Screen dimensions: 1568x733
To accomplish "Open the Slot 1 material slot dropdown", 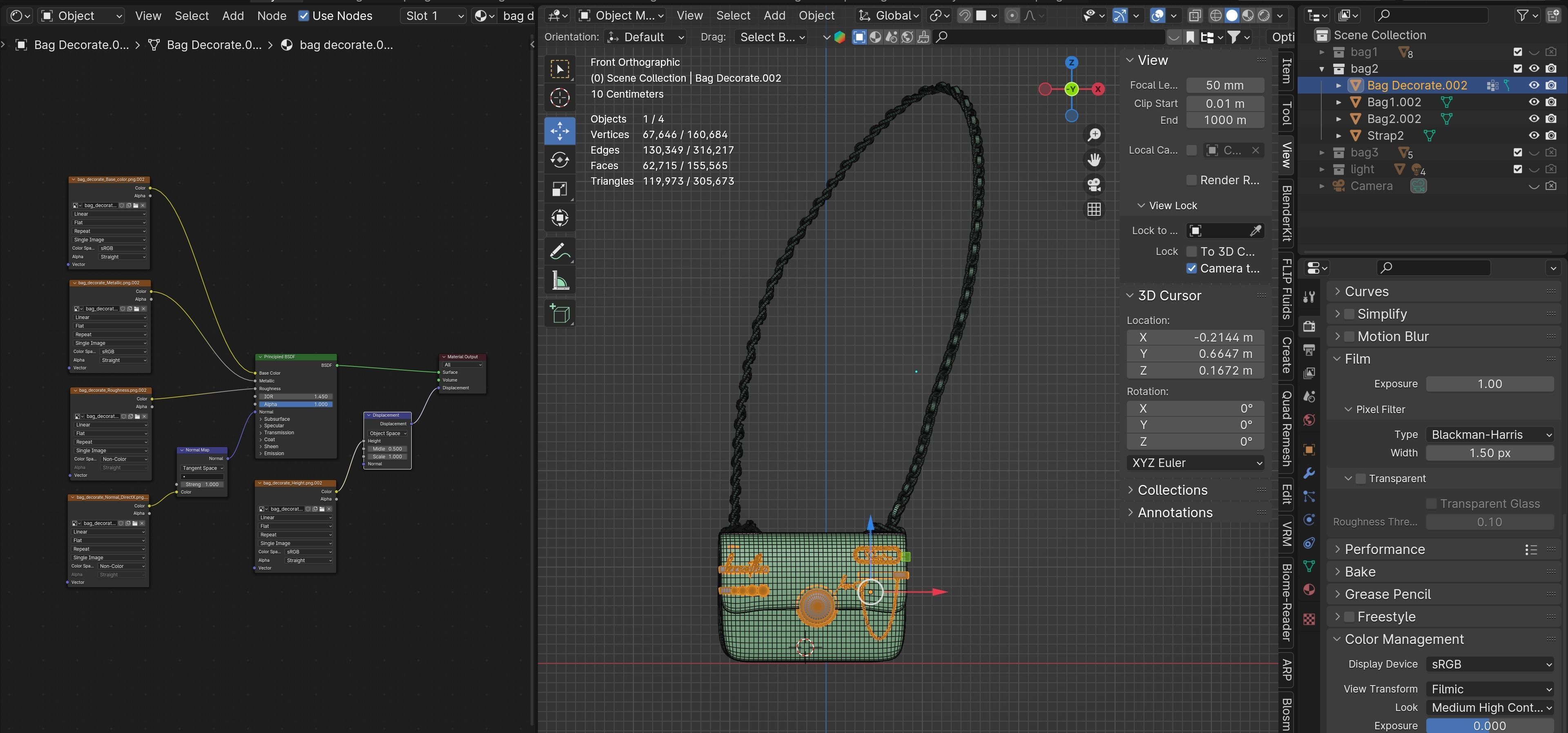I will [434, 16].
